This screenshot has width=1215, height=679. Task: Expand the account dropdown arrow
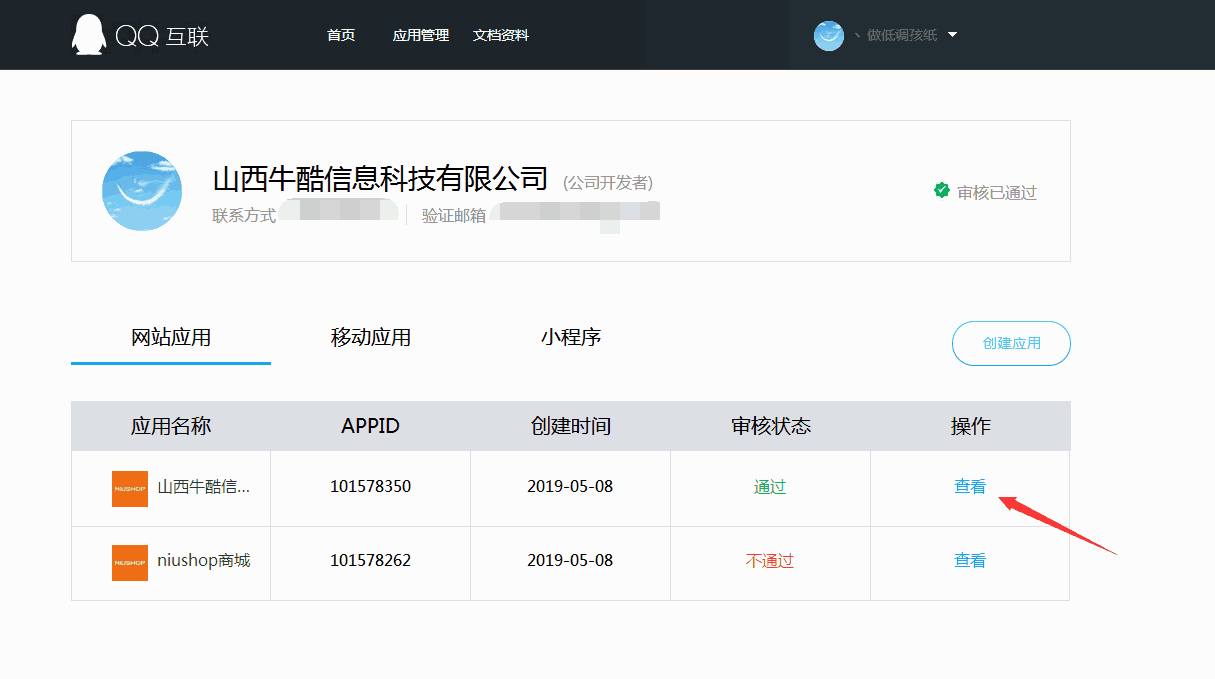(952, 35)
